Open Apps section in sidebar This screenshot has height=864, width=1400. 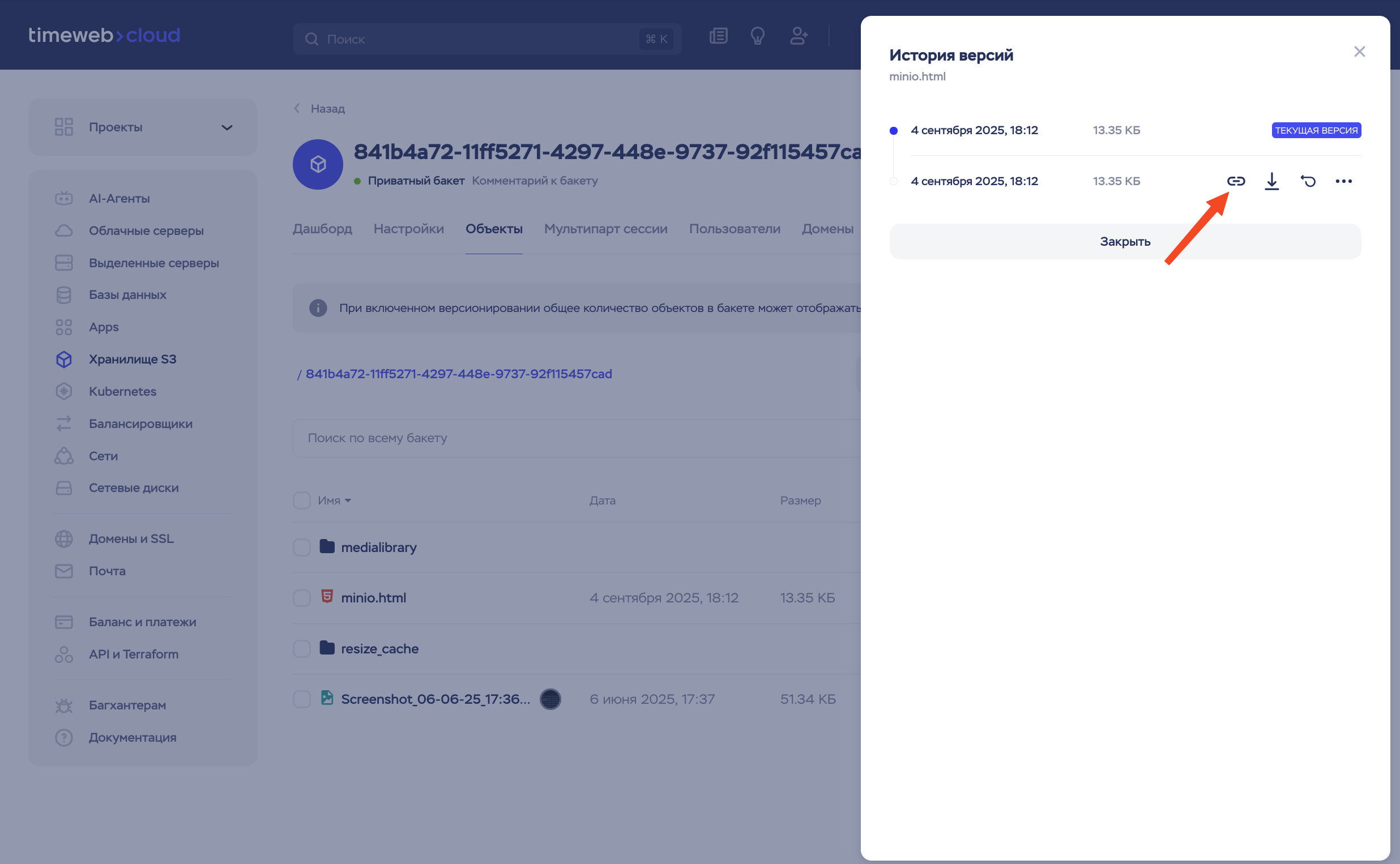pyautogui.click(x=104, y=327)
